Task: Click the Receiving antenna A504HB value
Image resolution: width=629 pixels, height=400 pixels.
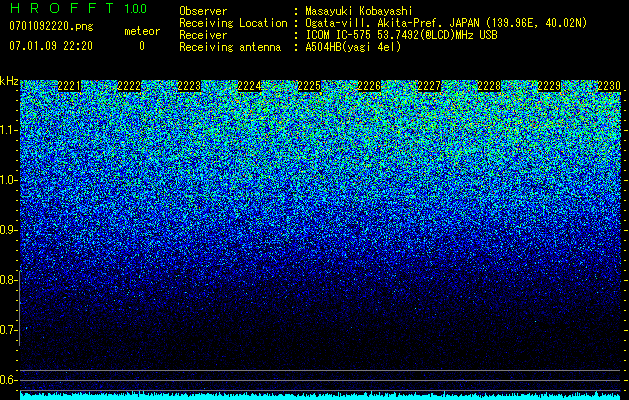Action: click(x=353, y=47)
